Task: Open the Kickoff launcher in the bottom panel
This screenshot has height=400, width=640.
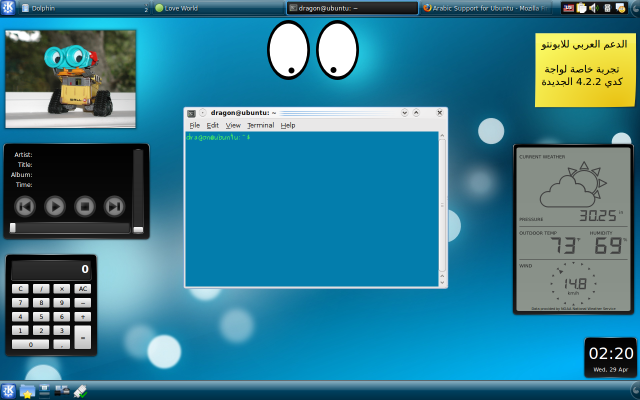Action: click(x=8, y=391)
